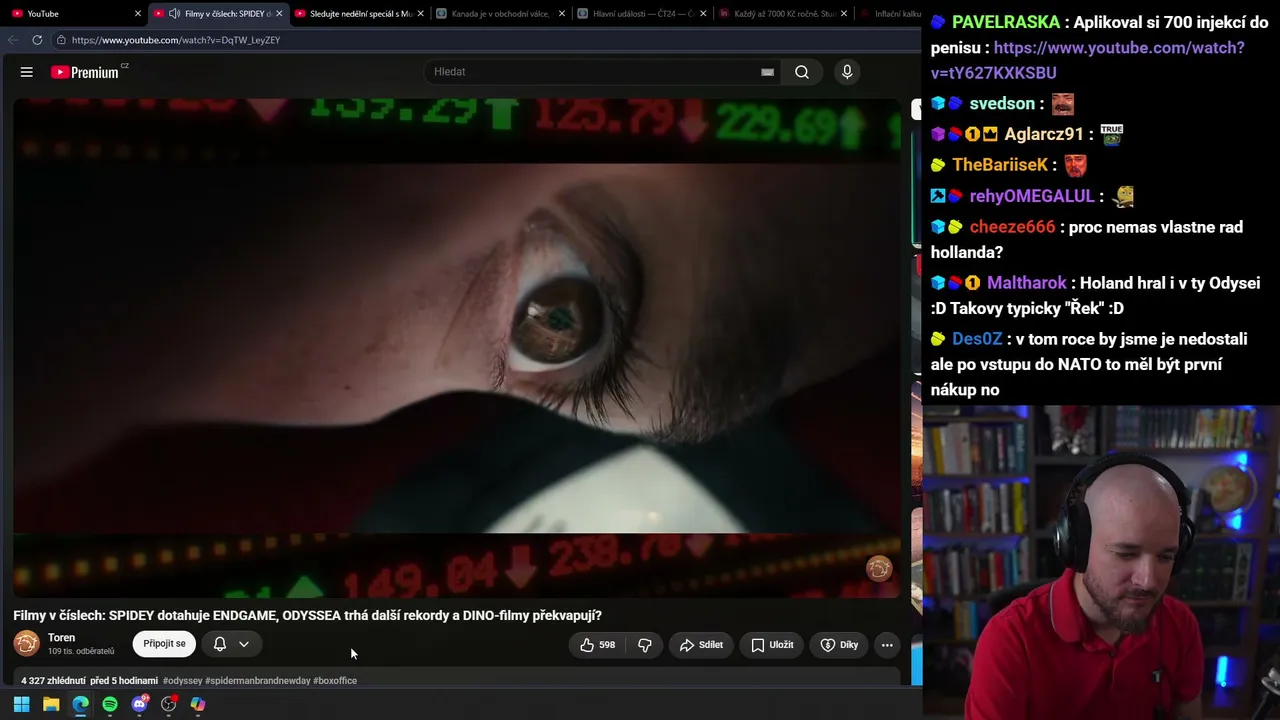Switch to Hlavní události ČT24 tab
Image resolution: width=1280 pixels, height=720 pixels.
point(640,14)
